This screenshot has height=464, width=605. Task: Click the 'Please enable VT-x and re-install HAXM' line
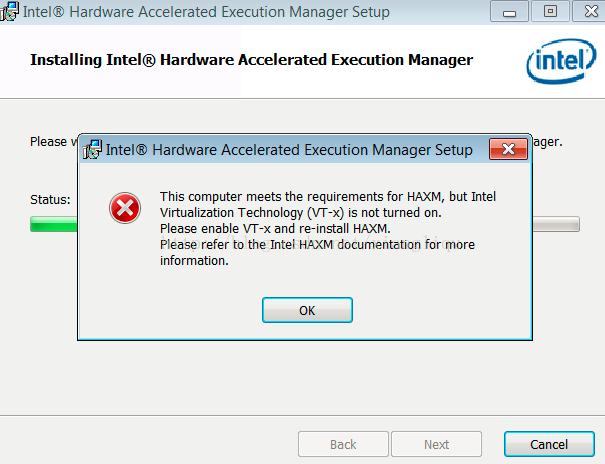click(275, 229)
